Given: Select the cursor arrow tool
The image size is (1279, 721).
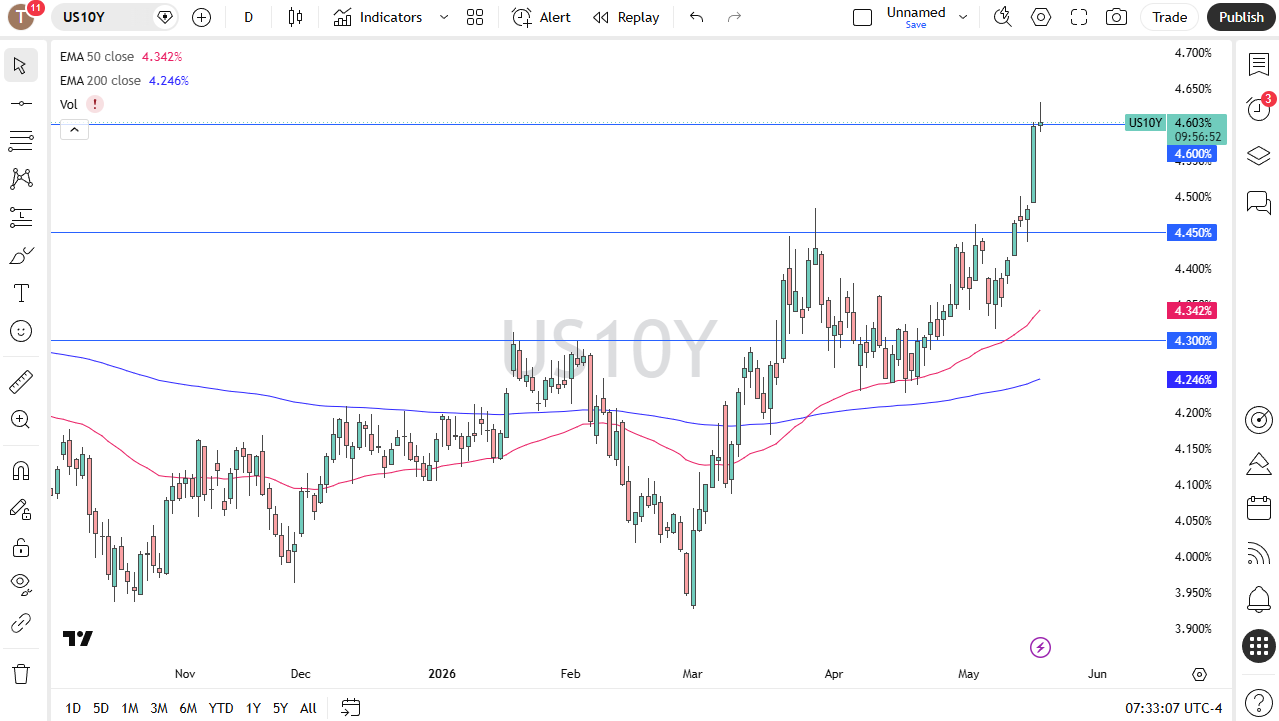Looking at the screenshot, I should pyautogui.click(x=20, y=66).
